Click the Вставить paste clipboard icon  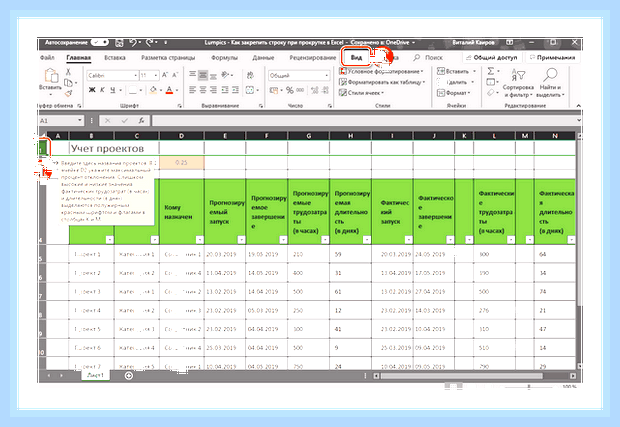51,76
